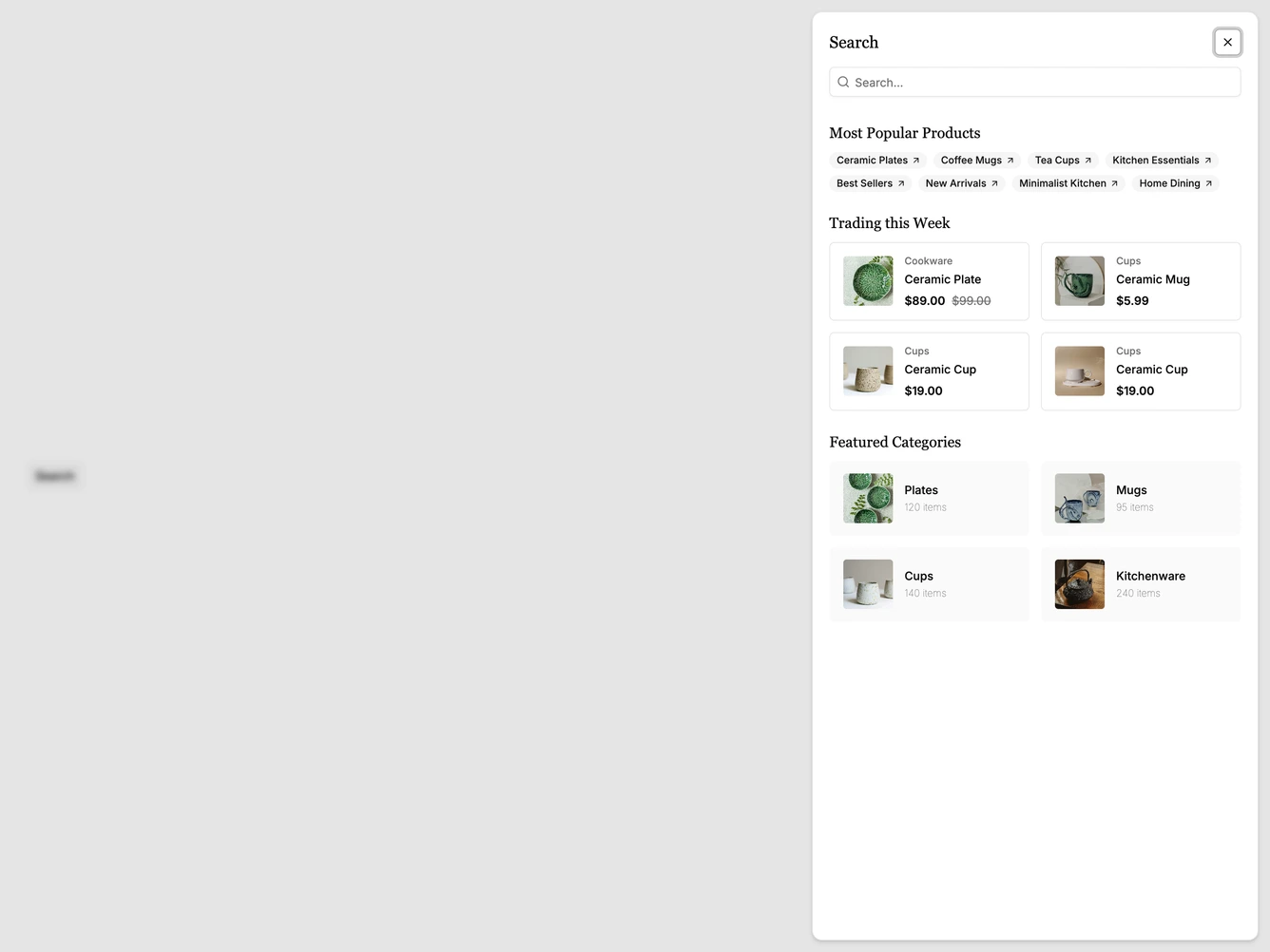Open the Plates category thumbnail
This screenshot has width=1270, height=952.
(868, 499)
